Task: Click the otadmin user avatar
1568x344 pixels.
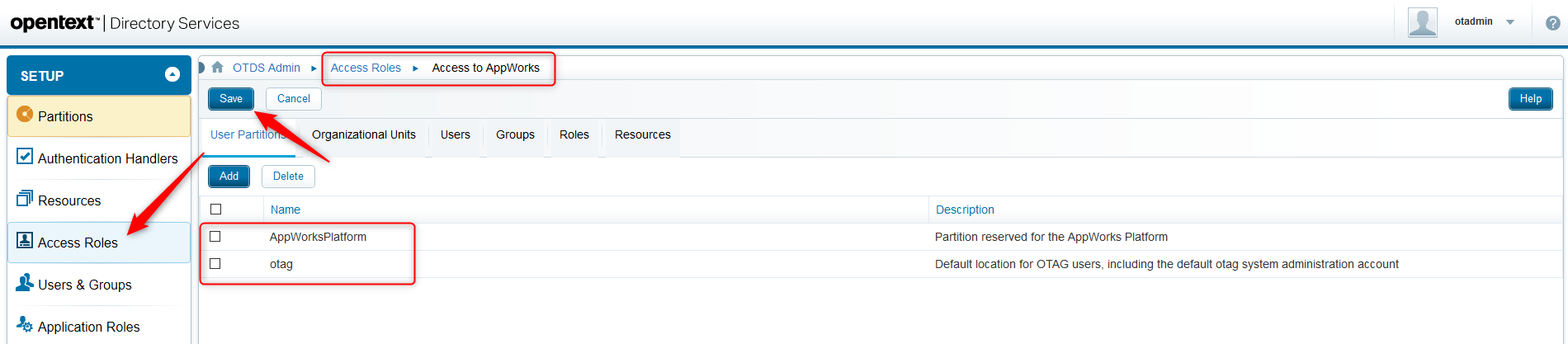Action: tap(1422, 22)
